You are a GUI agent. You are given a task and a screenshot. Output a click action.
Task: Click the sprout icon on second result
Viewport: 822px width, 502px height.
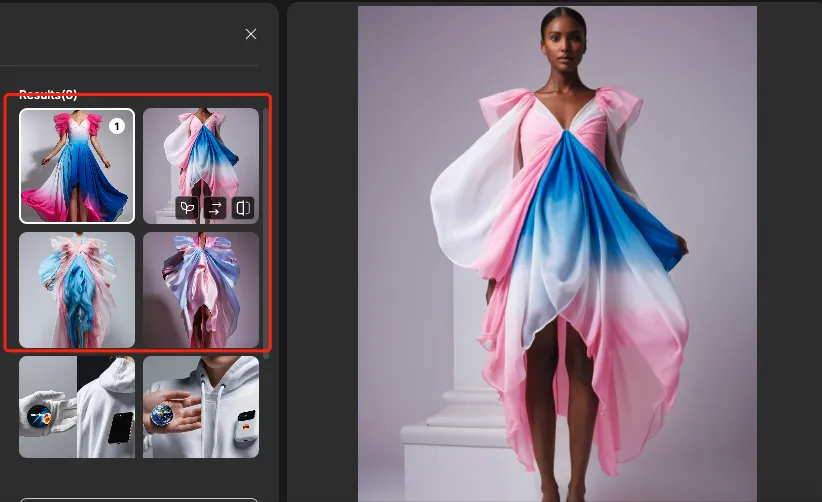[186, 208]
